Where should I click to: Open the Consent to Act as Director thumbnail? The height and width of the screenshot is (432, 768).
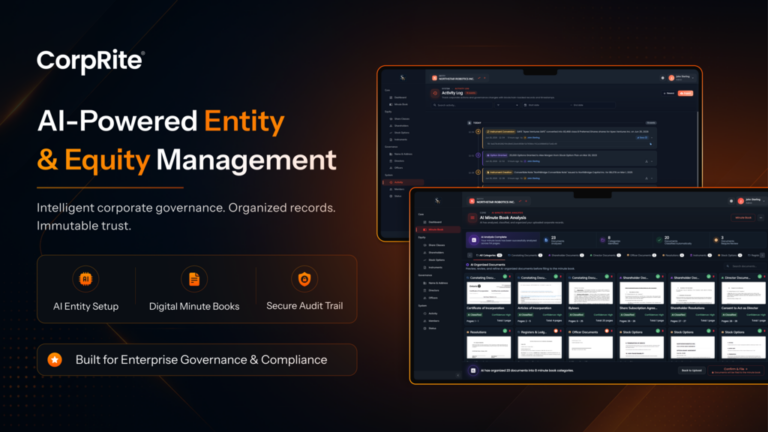[744, 293]
